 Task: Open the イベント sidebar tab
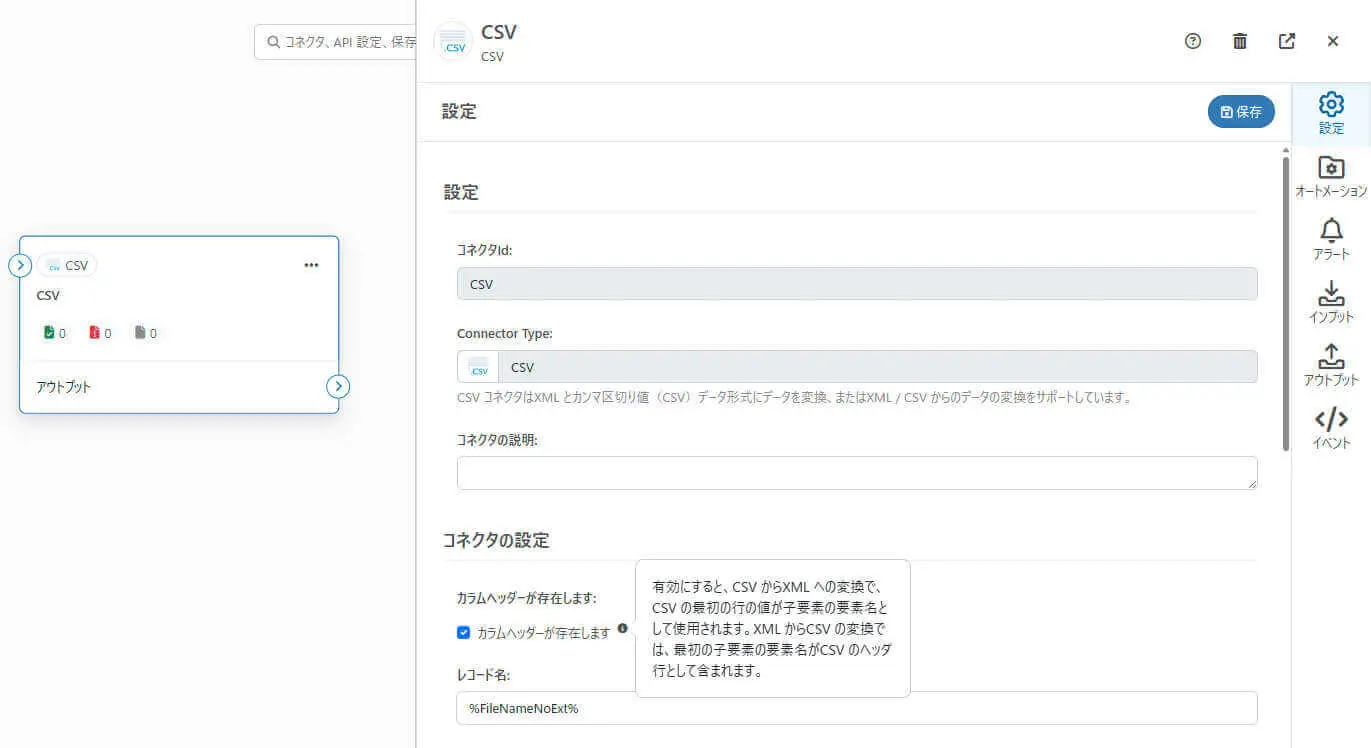(x=1331, y=429)
